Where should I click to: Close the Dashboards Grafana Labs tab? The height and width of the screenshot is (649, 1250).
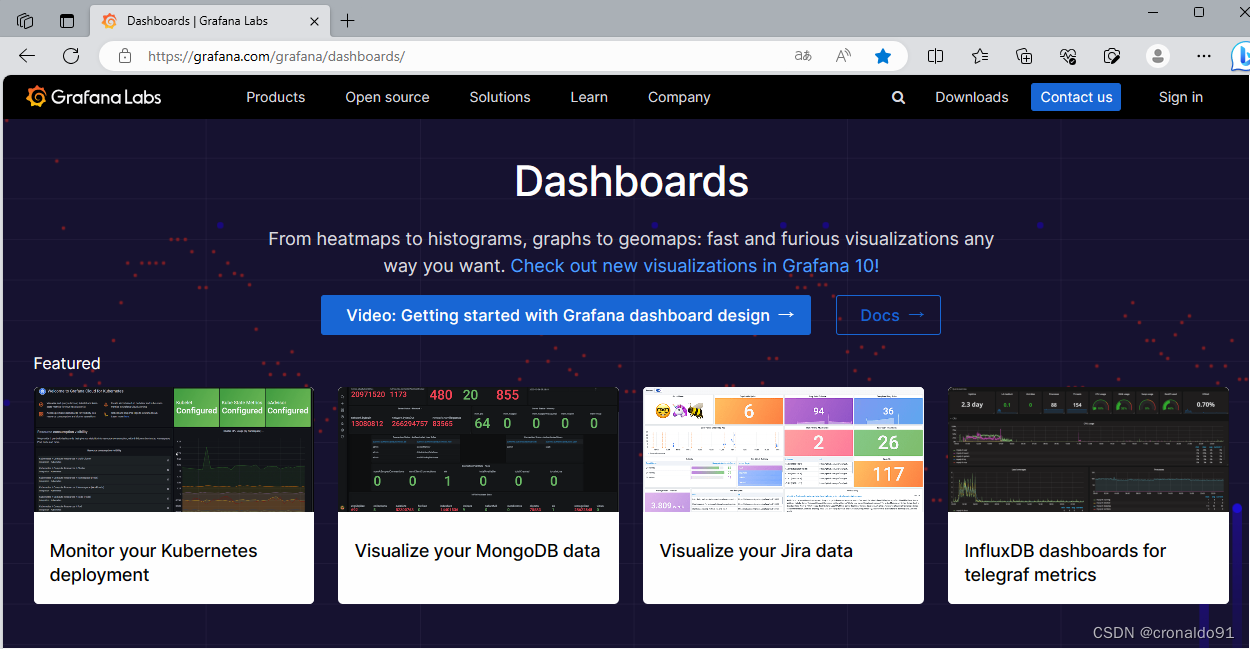tap(314, 20)
